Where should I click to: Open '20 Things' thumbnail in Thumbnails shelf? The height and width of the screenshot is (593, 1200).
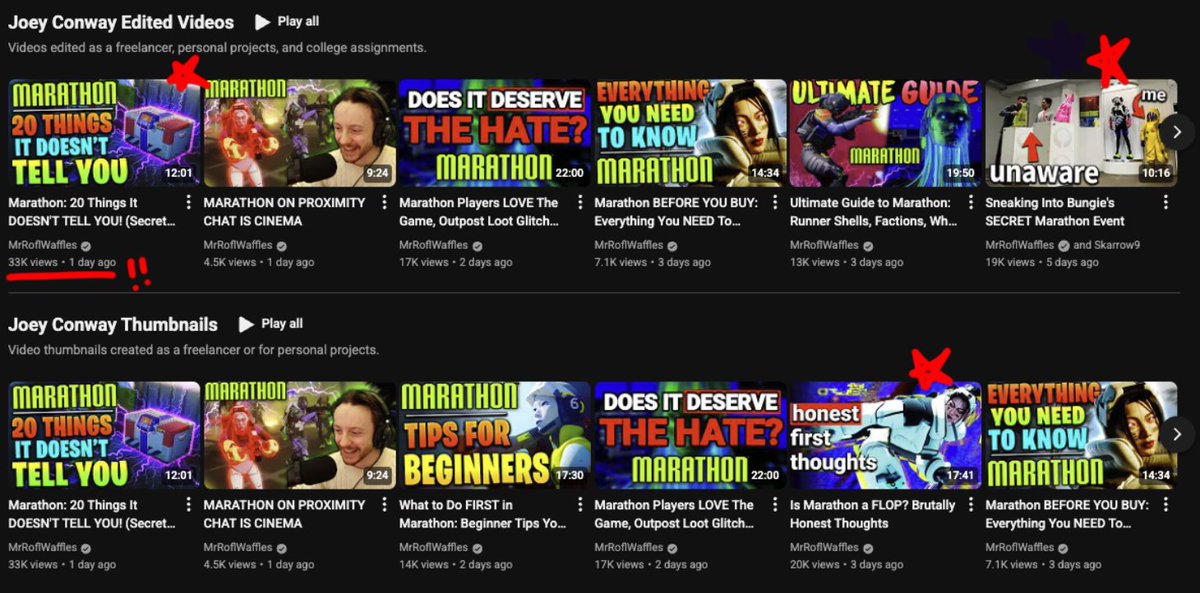click(104, 435)
